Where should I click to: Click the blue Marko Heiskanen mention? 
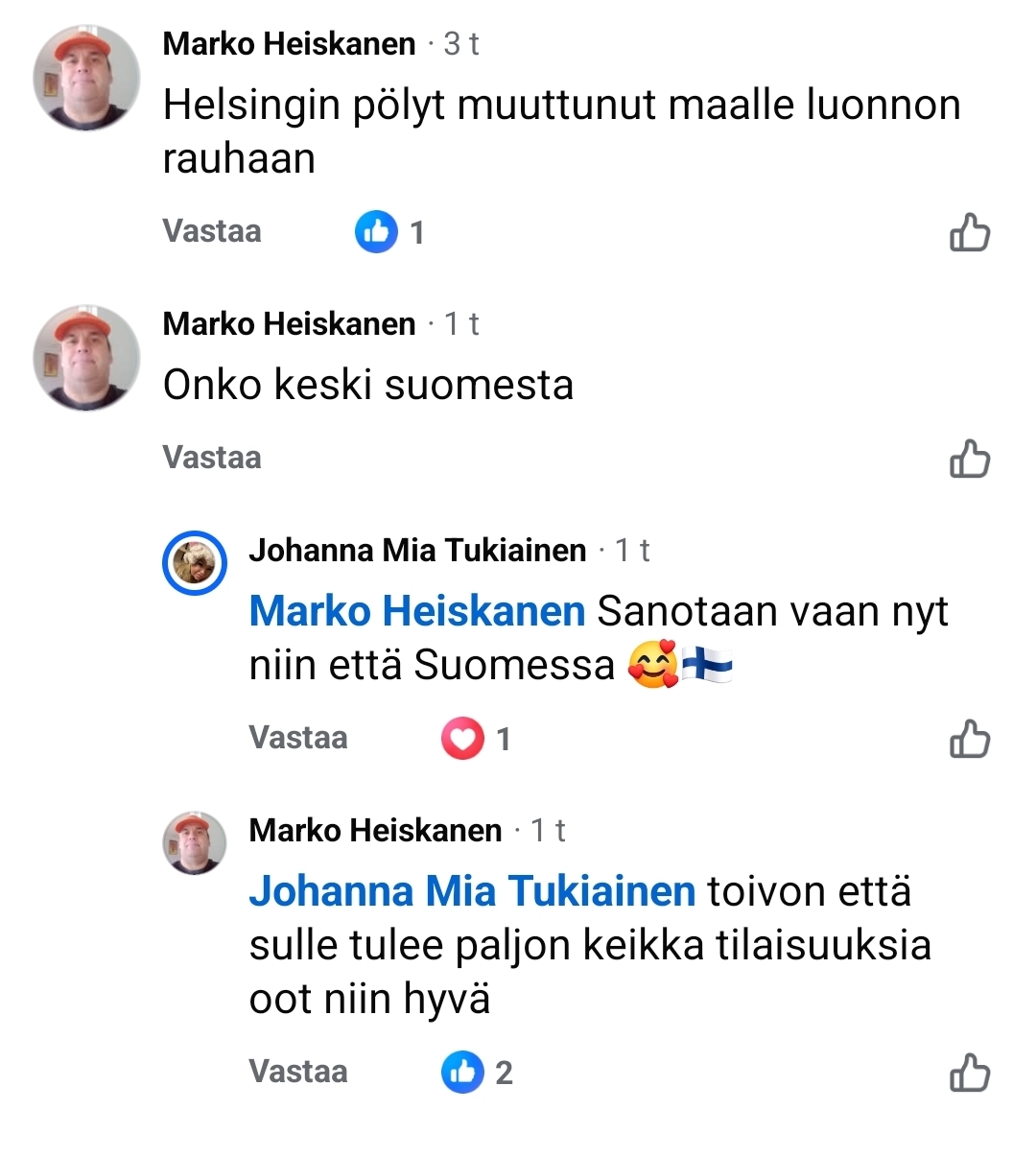tap(417, 611)
